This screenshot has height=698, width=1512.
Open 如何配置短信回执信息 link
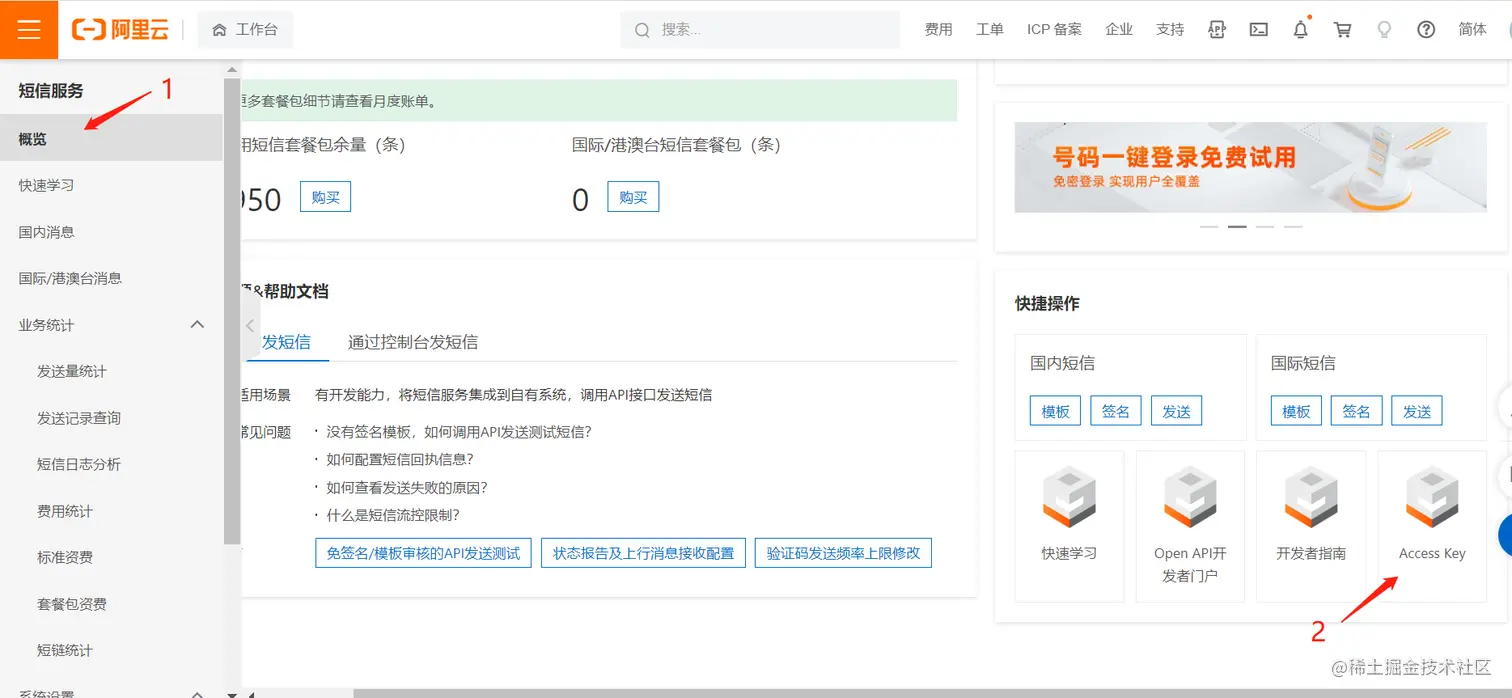(400, 460)
